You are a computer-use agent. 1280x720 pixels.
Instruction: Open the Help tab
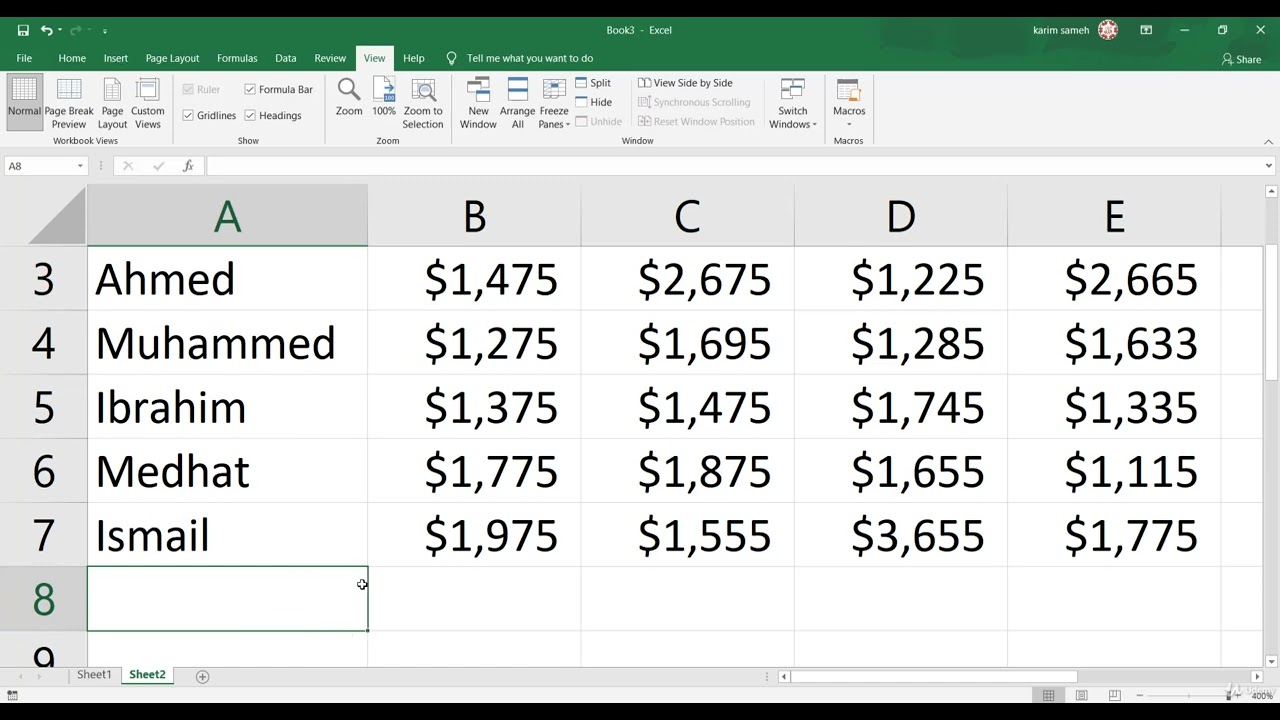414,58
